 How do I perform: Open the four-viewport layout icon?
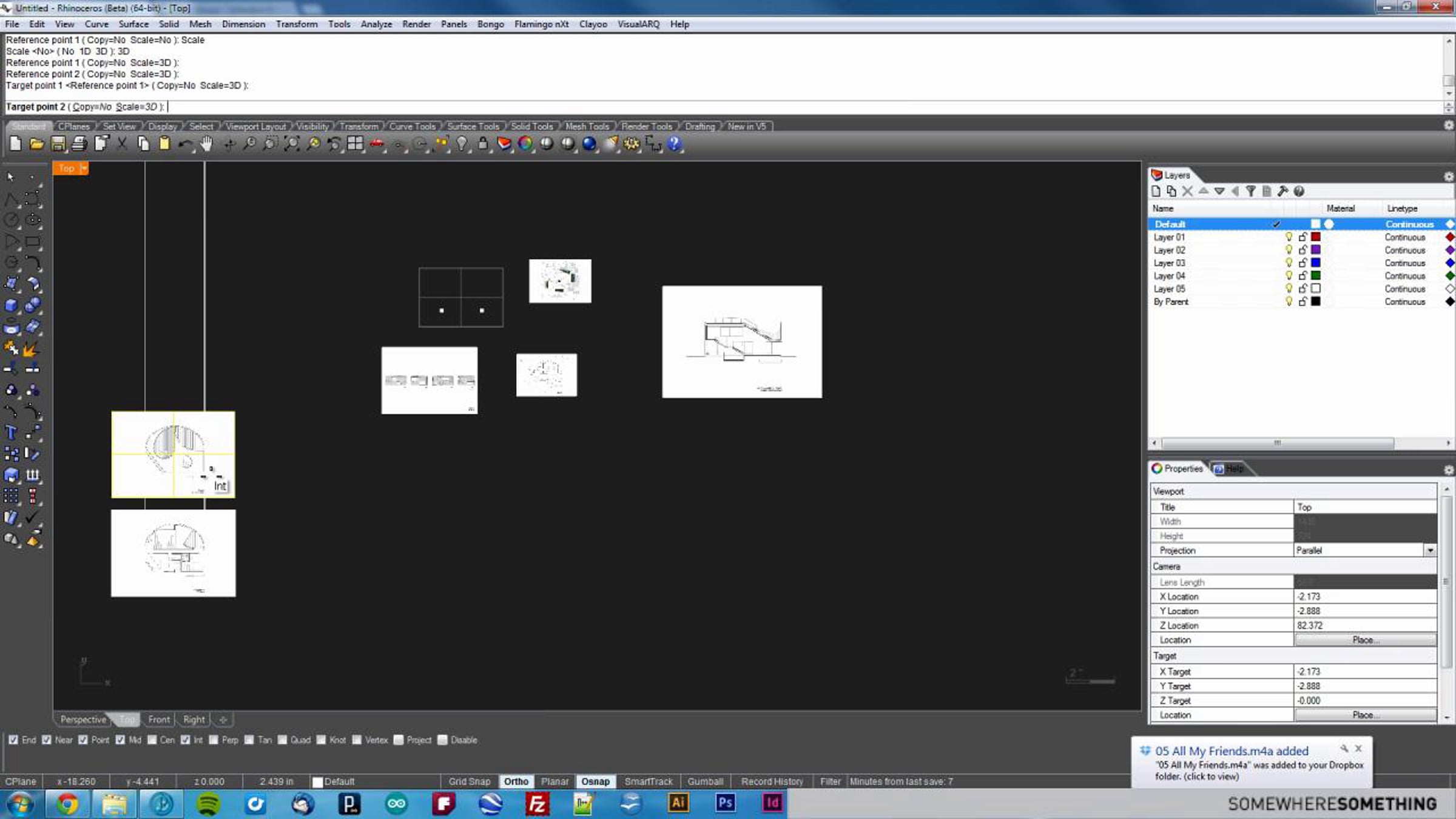click(x=356, y=144)
